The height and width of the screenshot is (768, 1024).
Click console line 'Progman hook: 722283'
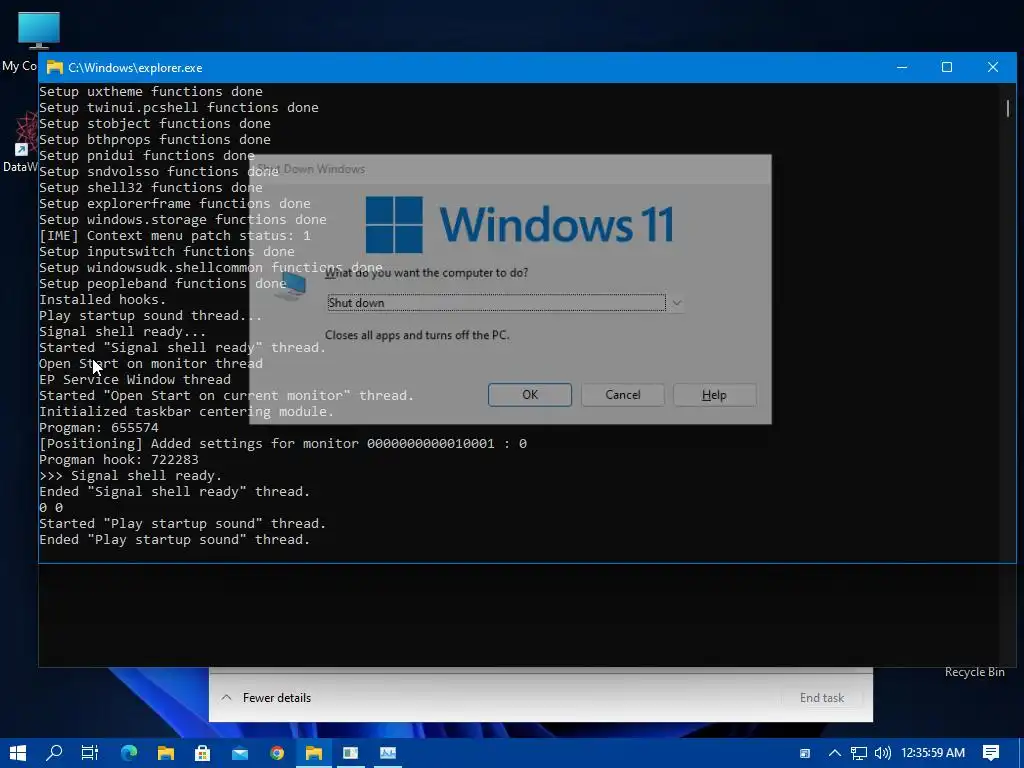119,460
